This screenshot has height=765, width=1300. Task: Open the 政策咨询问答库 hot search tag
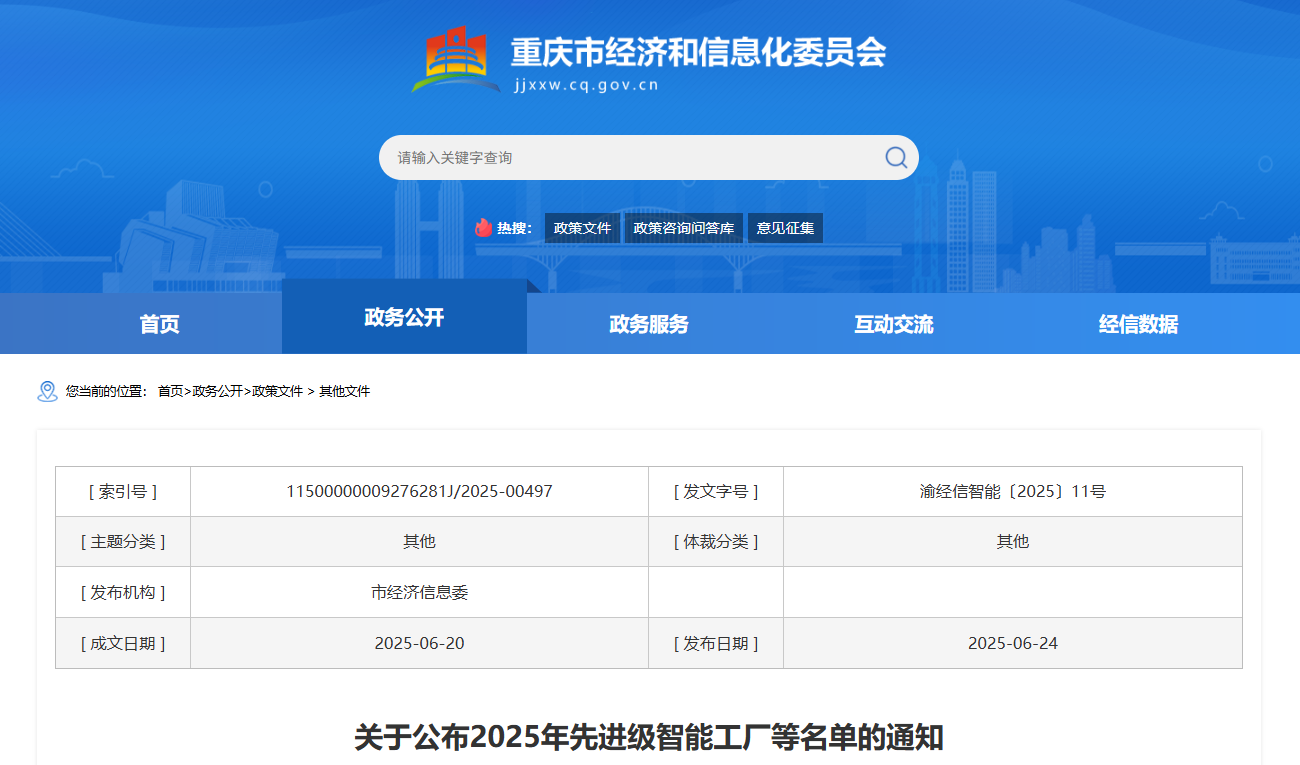[684, 228]
